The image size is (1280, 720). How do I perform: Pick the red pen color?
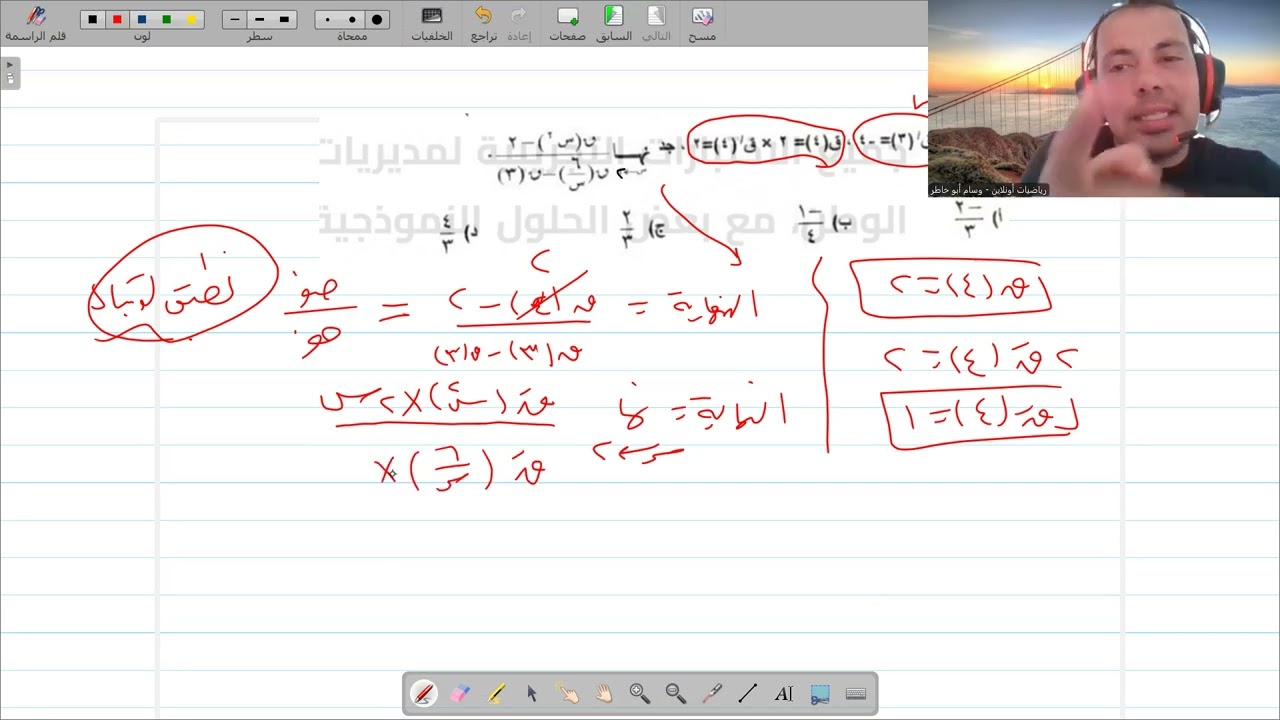coord(117,19)
